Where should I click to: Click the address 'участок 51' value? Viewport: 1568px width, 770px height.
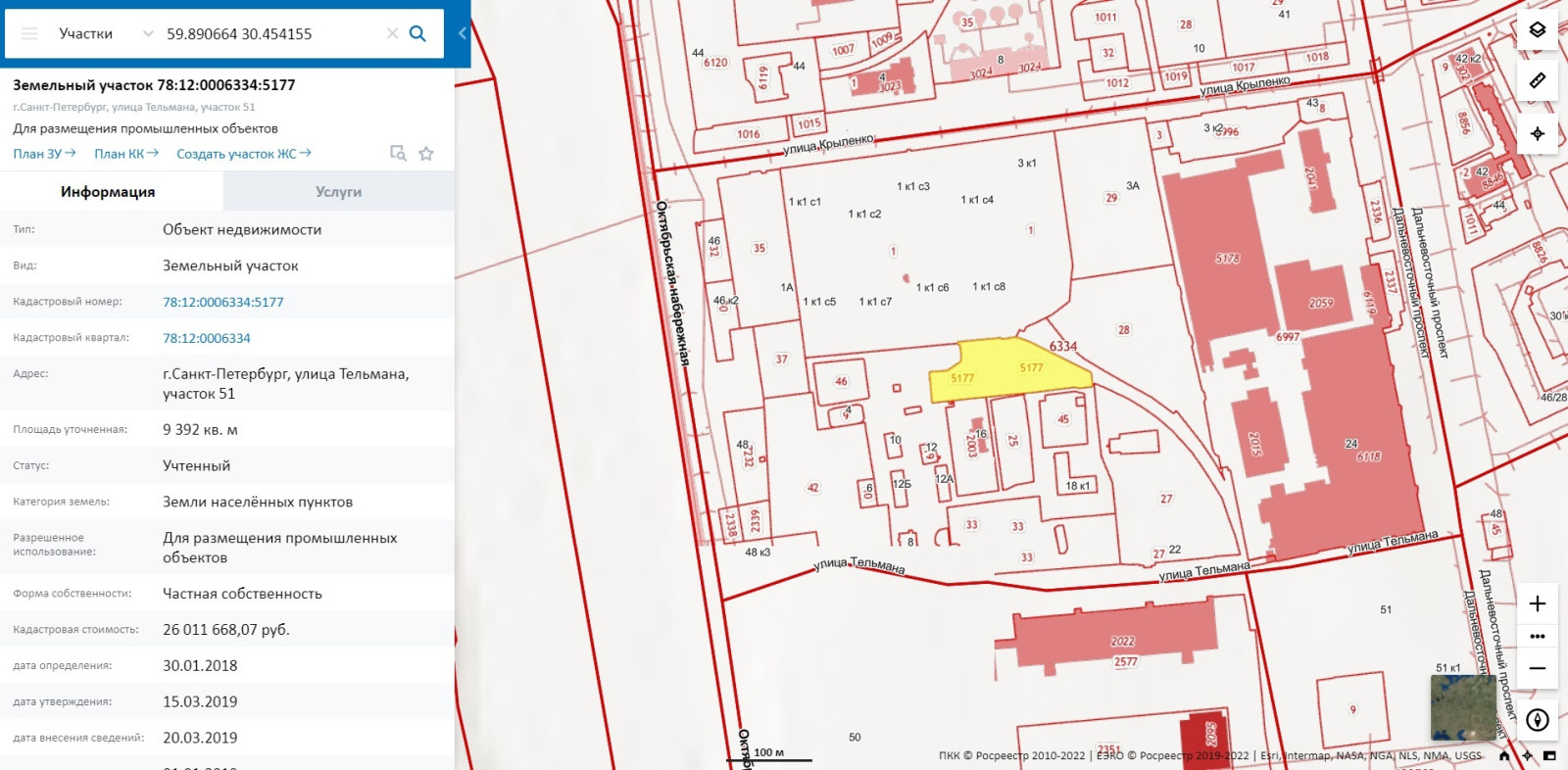285,383
